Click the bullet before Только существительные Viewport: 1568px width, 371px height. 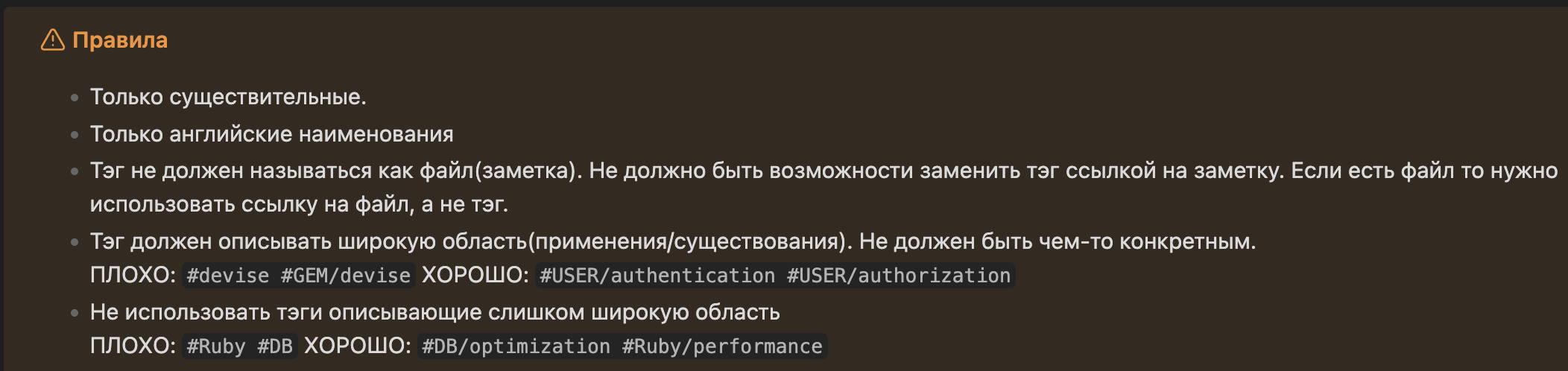[75, 98]
